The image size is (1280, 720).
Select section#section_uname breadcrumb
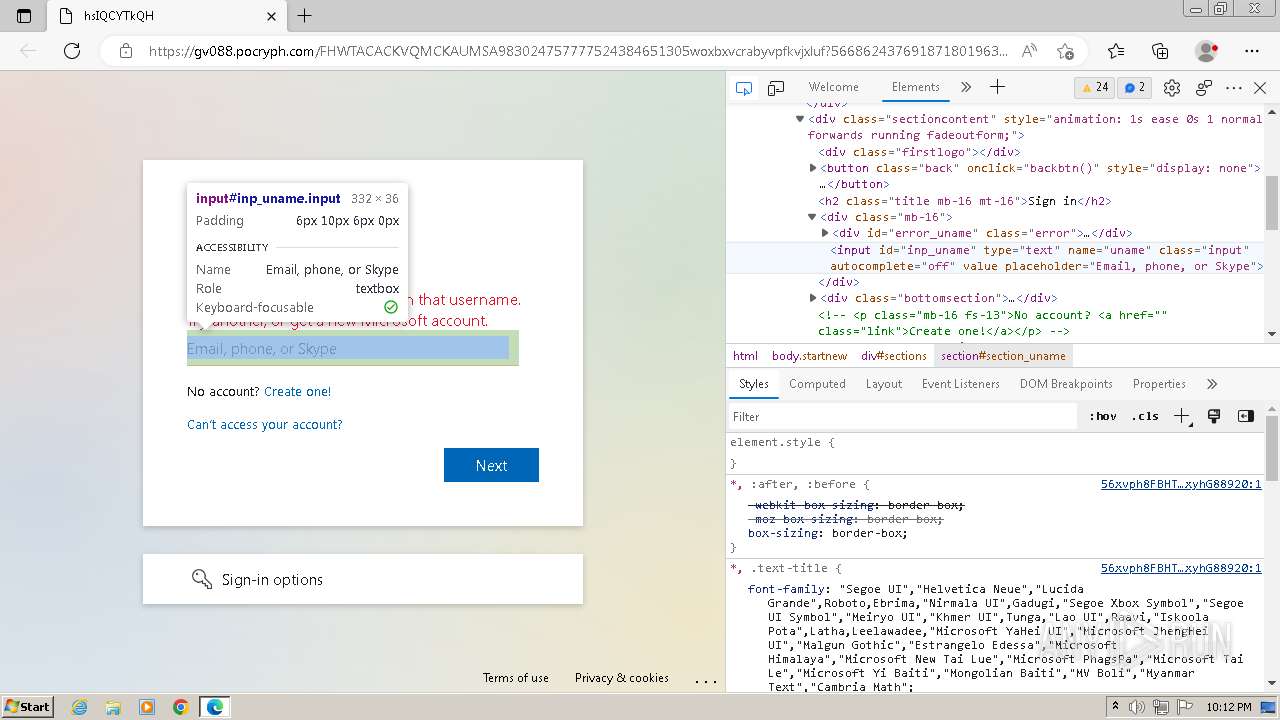point(1003,356)
